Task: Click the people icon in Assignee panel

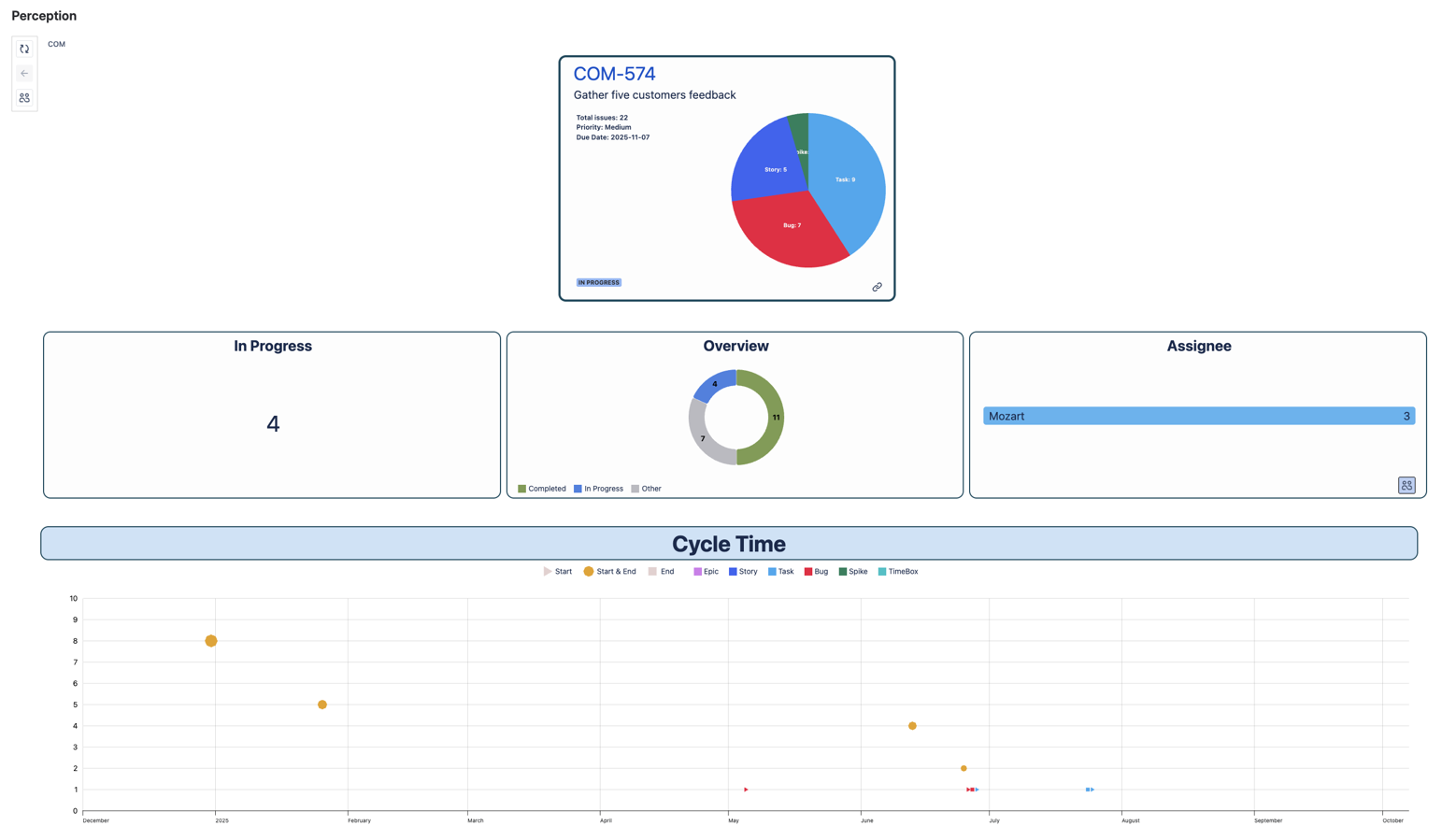Action: point(1406,485)
